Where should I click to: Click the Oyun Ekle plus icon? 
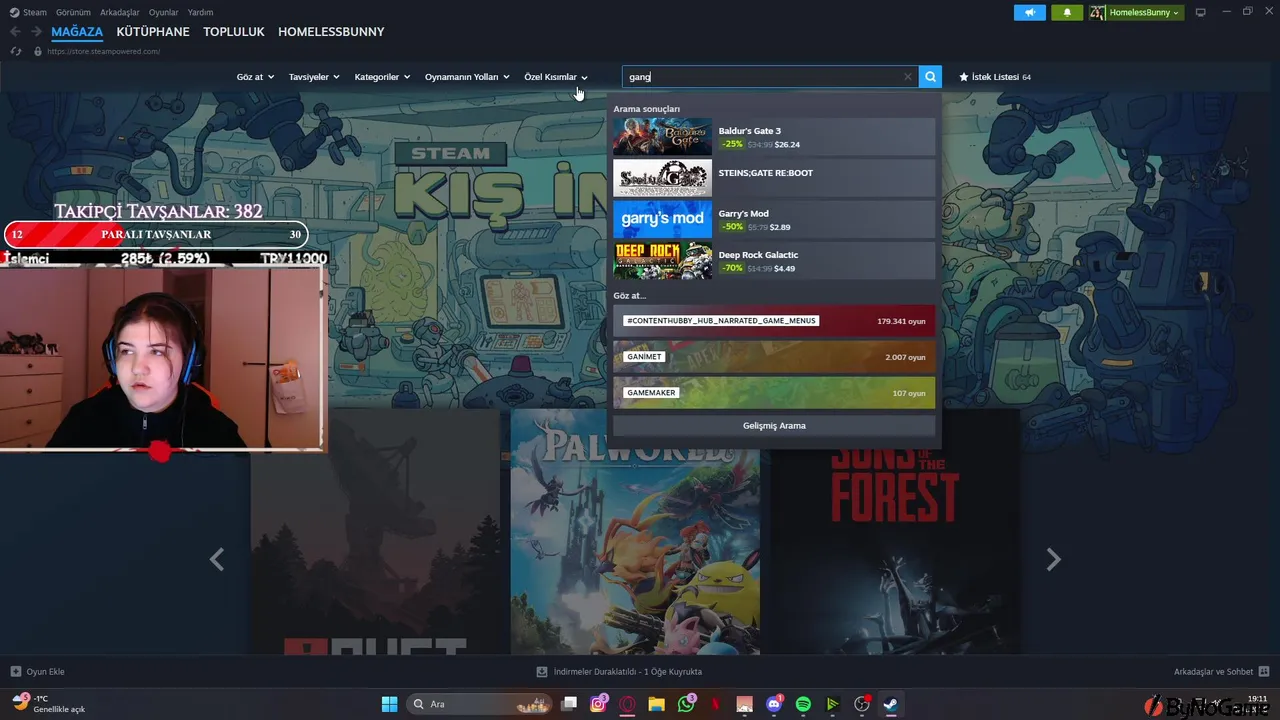(16, 672)
